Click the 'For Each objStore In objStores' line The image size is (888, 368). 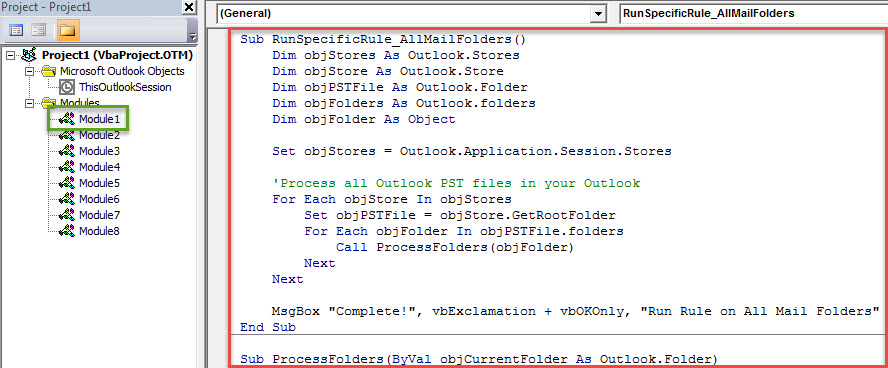point(392,199)
